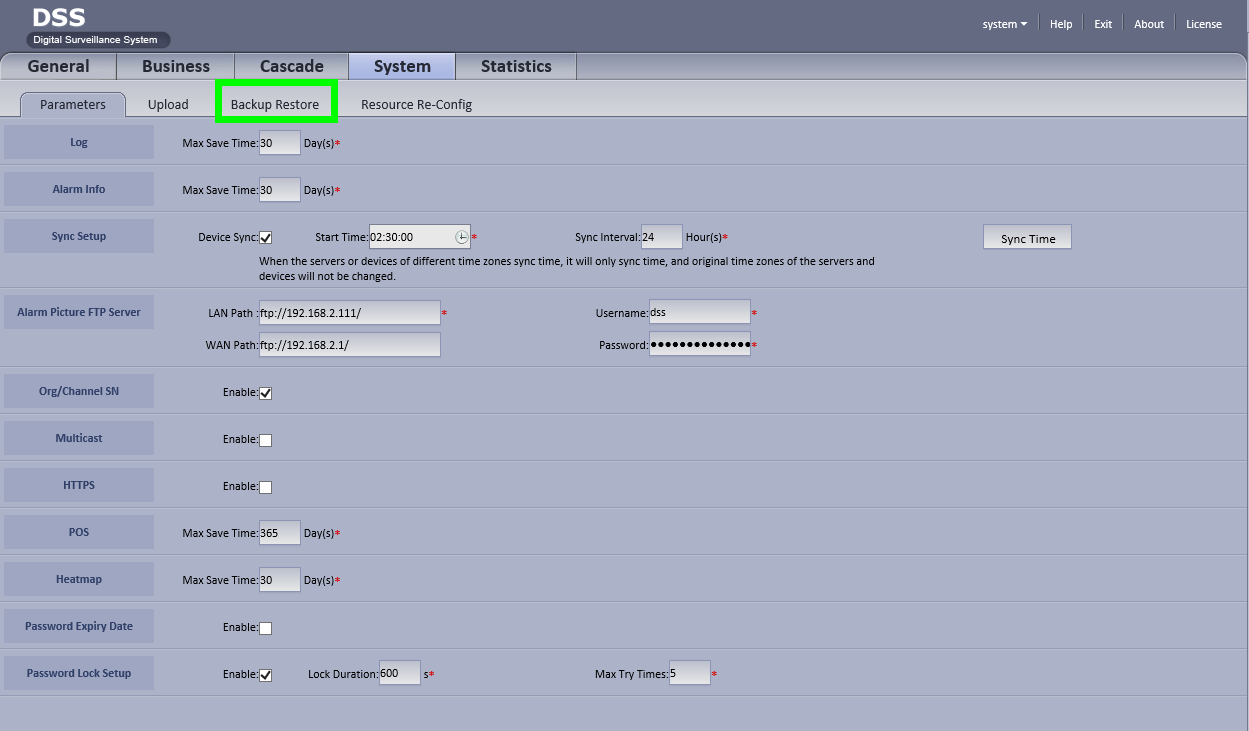Open the Resource Re-Config tab
Viewport: 1249px width, 731px height.
click(416, 104)
